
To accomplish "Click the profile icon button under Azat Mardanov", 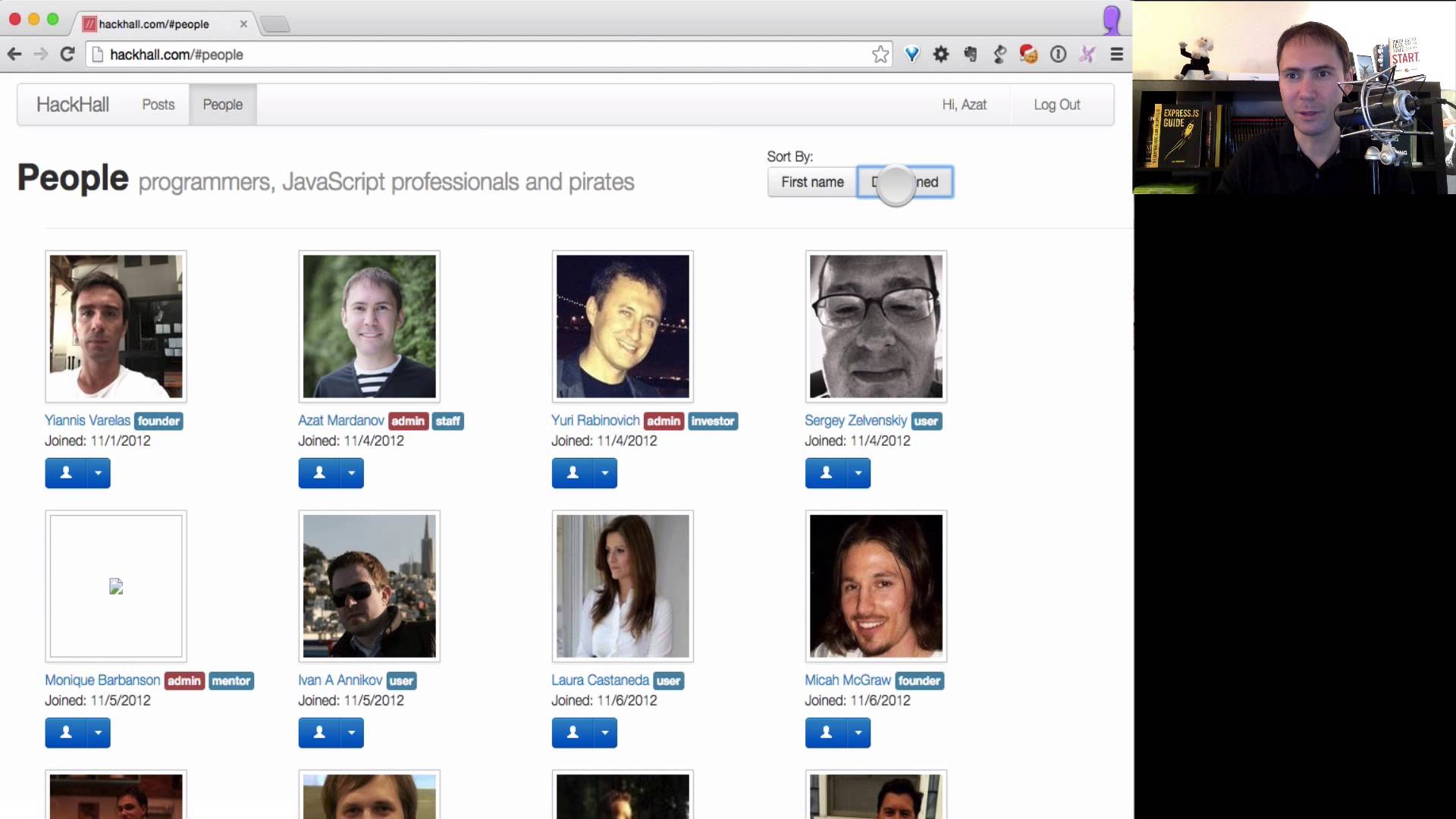I will pos(319,473).
